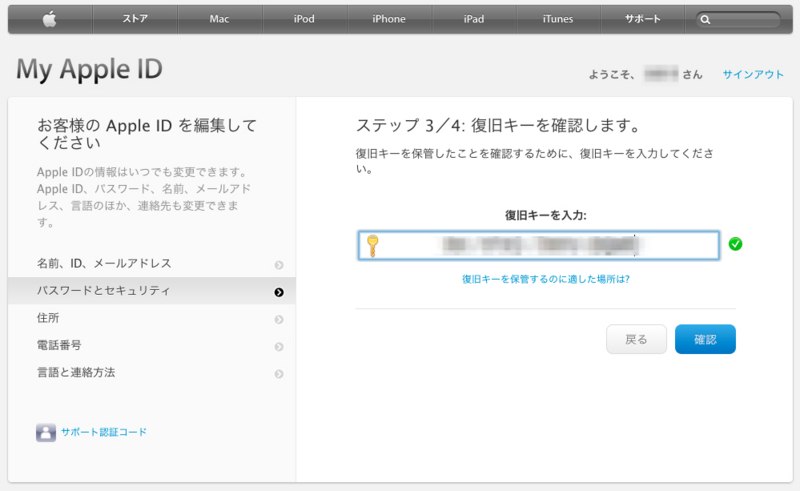
Task: Focus the top search field
Action: 738,20
